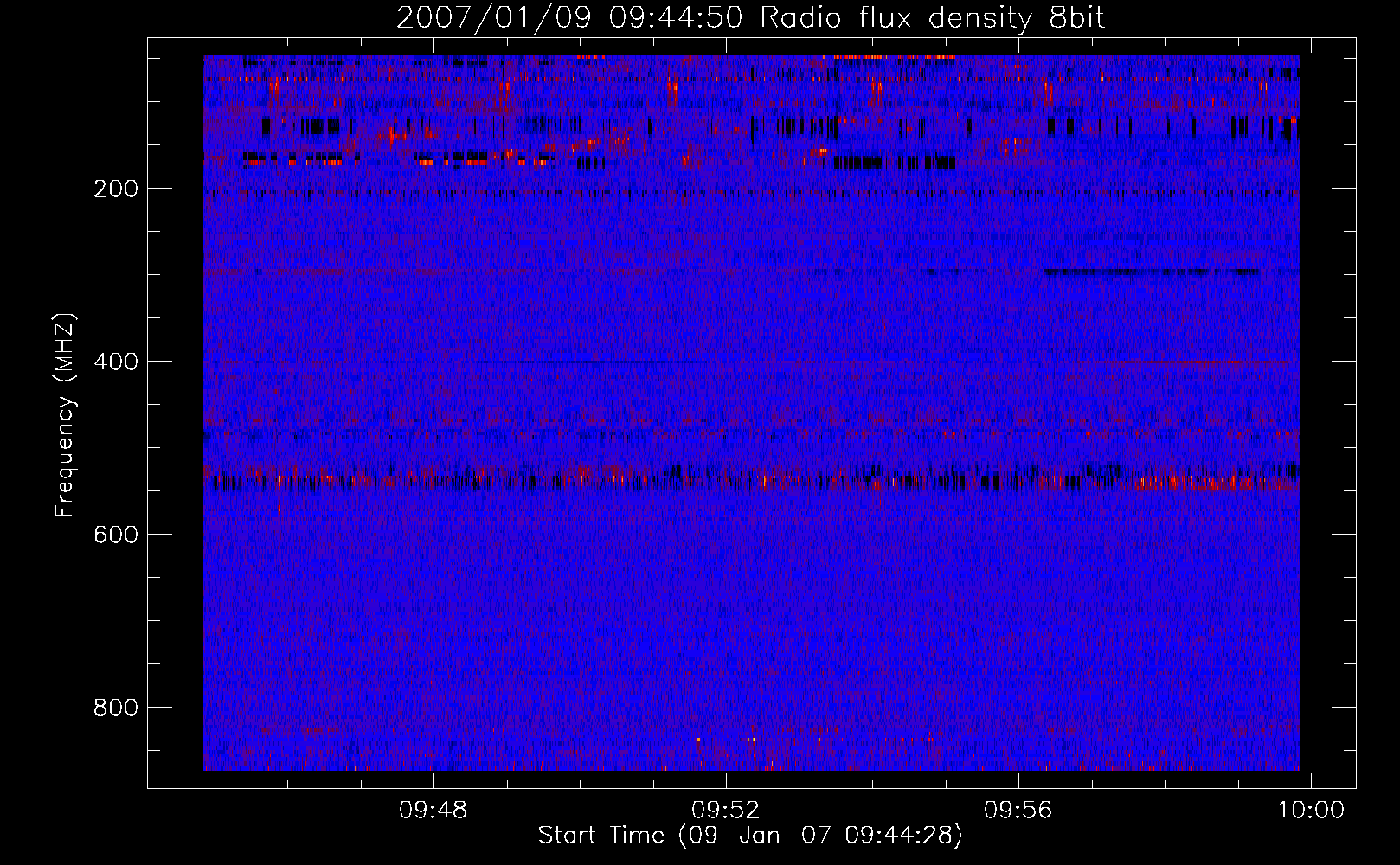
Task: Click the plot title '2007/01/09 09:44:50 Radio flux density 8bit'
Action: pos(751,18)
